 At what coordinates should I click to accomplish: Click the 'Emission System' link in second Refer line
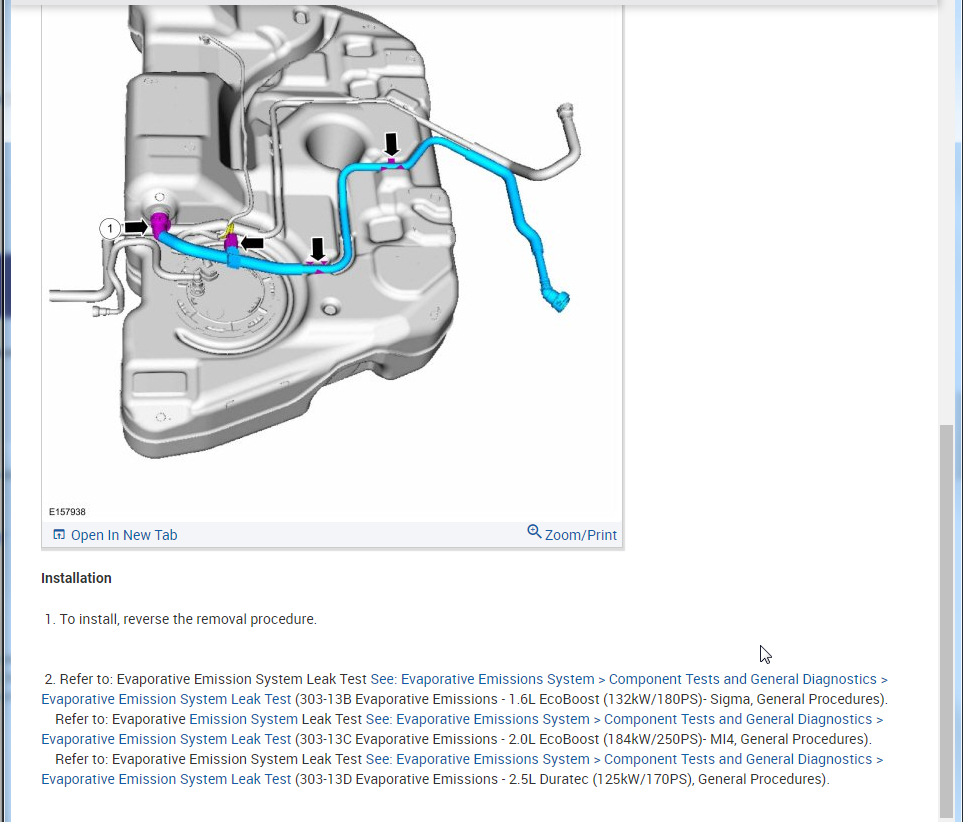tap(243, 719)
